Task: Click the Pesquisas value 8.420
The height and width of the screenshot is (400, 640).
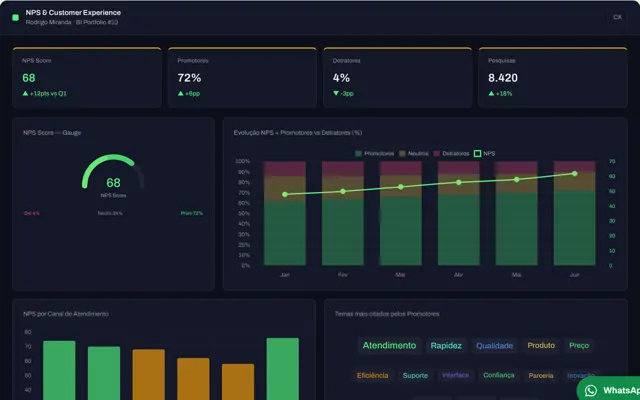Action: pyautogui.click(x=503, y=78)
